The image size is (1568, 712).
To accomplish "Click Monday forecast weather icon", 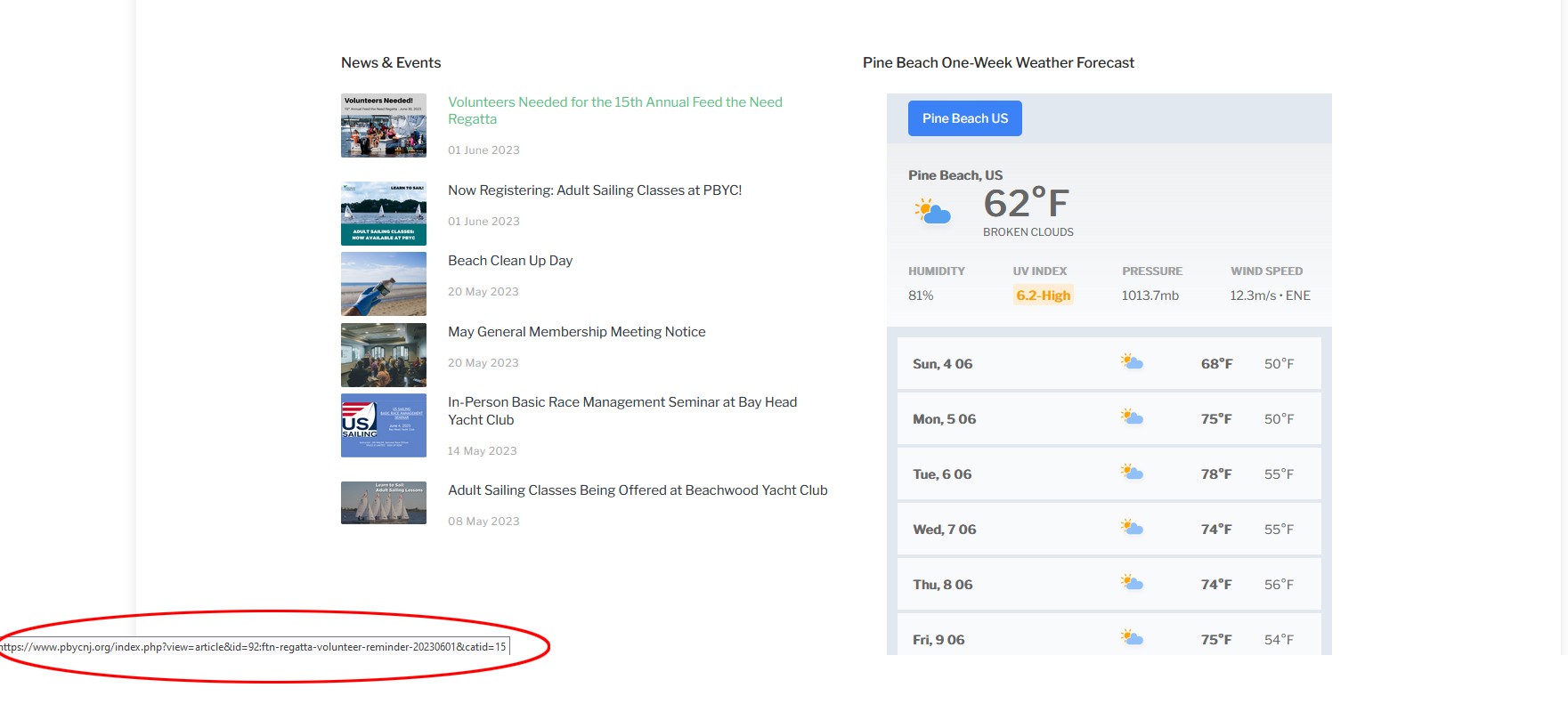I will 1132,417.
